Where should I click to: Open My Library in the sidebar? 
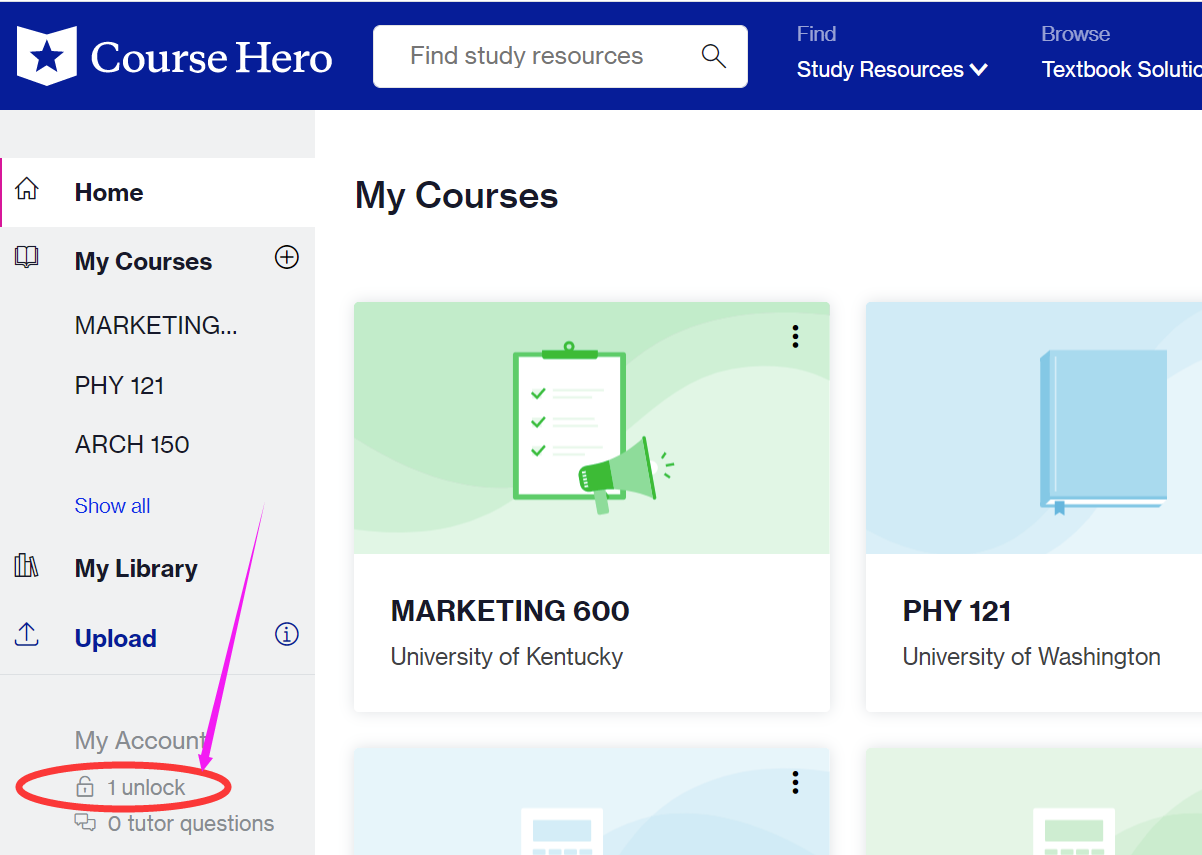(x=136, y=568)
